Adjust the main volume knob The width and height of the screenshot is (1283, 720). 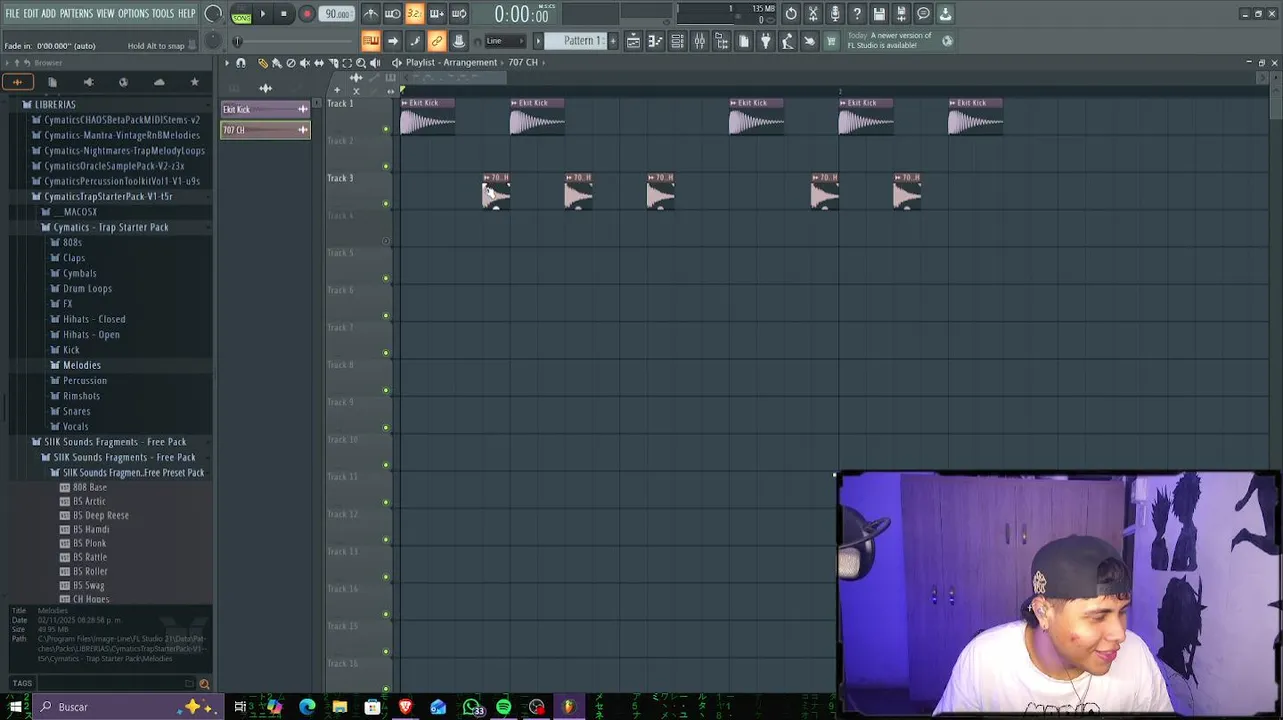pyautogui.click(x=213, y=14)
